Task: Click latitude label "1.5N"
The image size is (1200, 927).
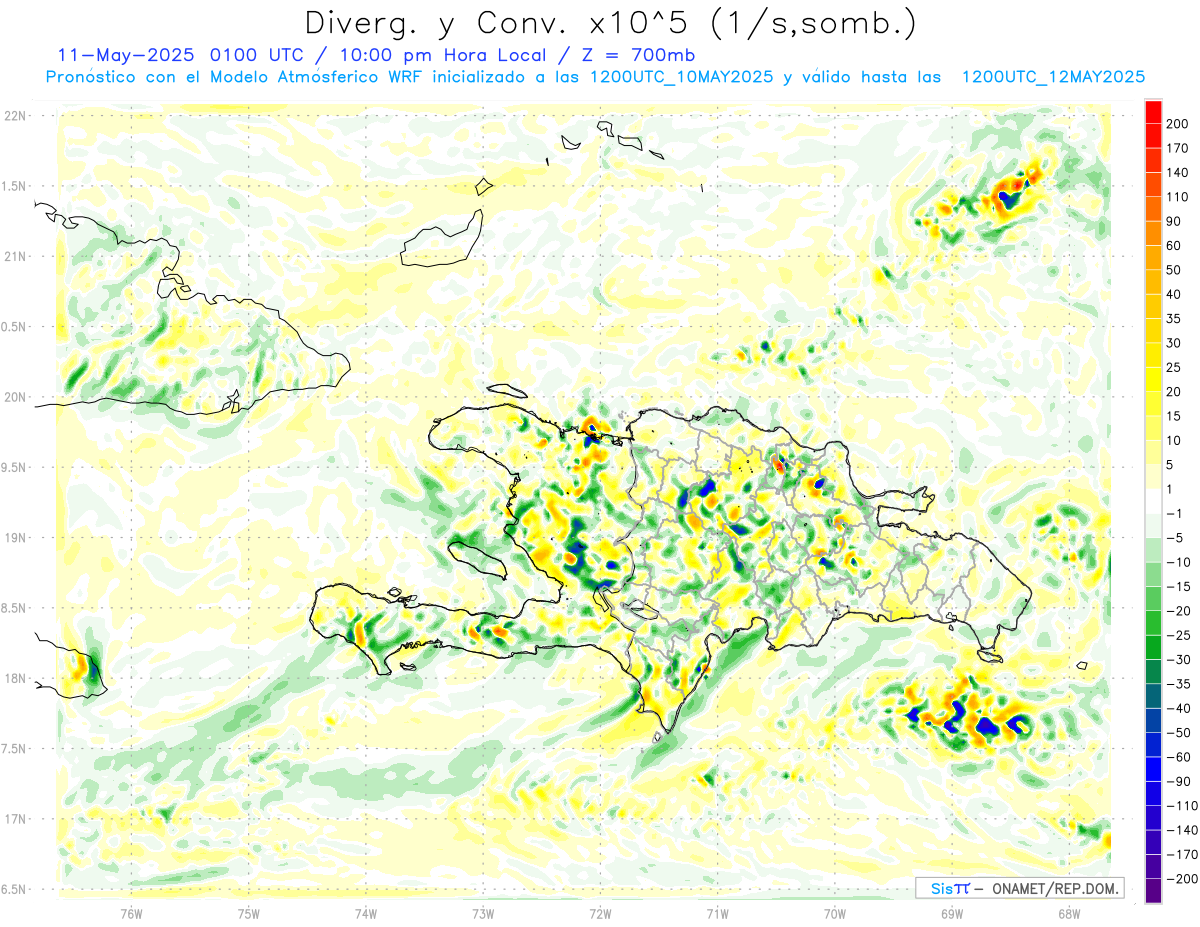Action: coord(14,186)
